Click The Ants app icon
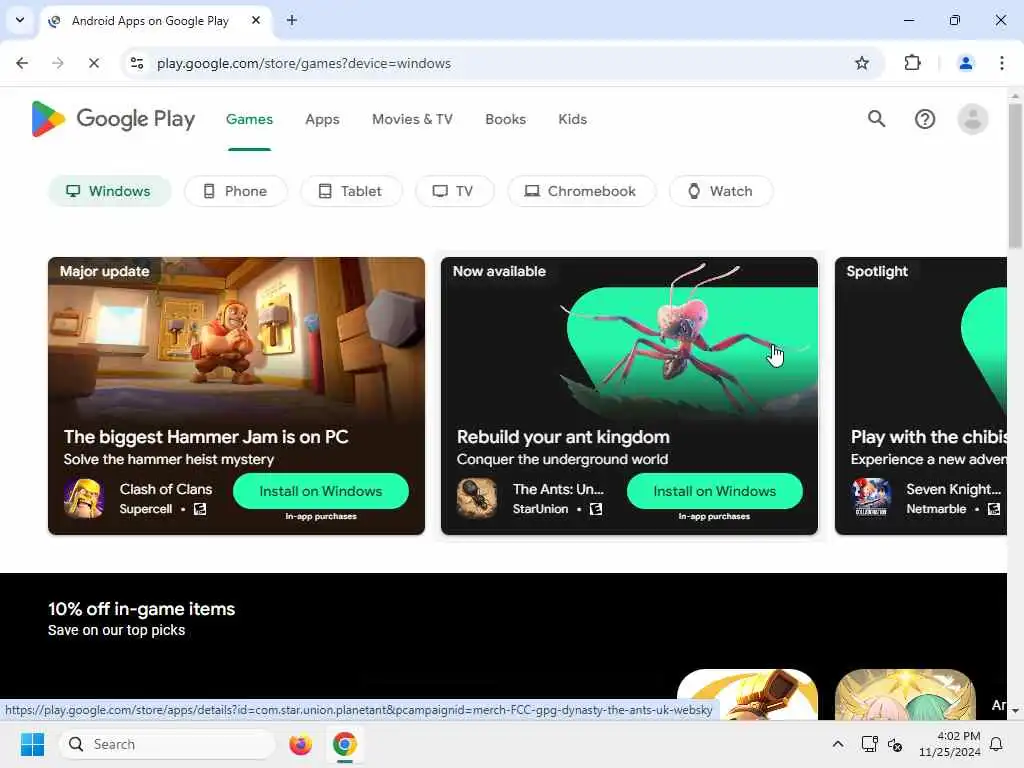1024x768 pixels. click(477, 498)
